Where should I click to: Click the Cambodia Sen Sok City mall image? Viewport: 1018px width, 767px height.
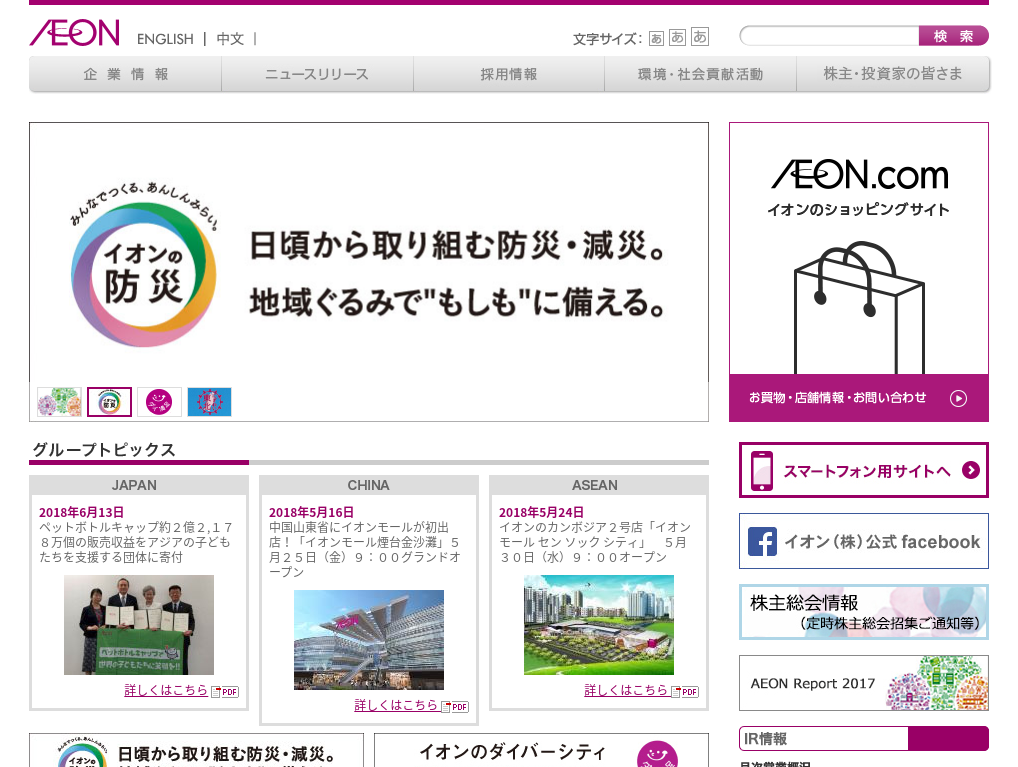pos(599,625)
